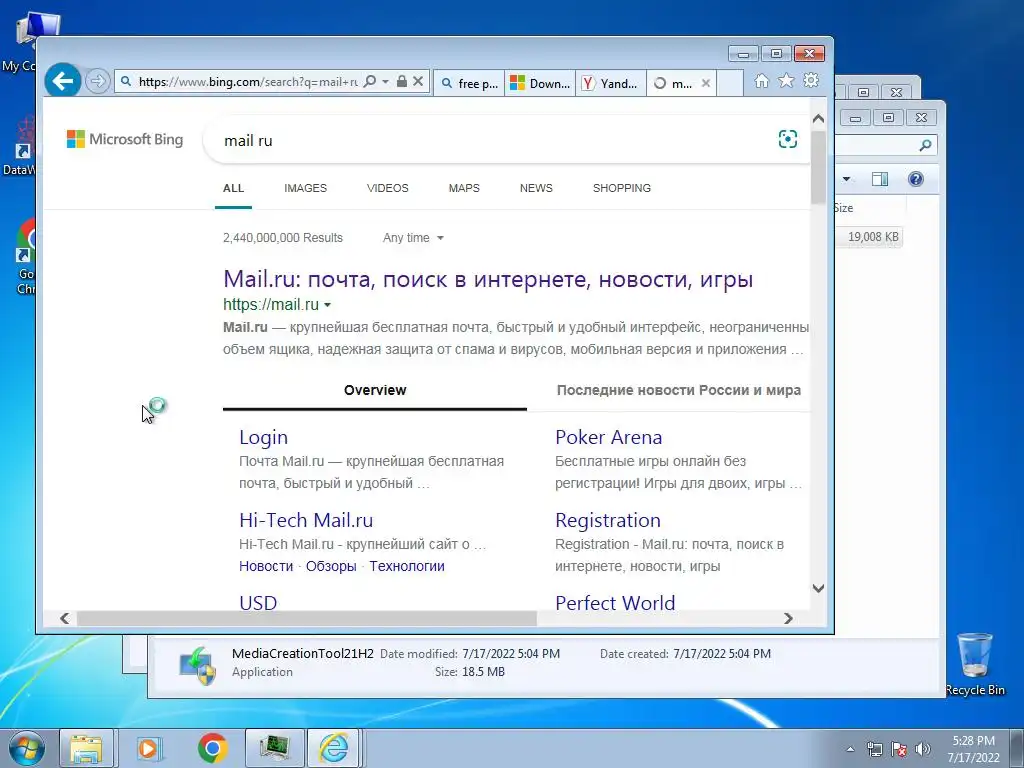Go back with the blue Back arrow

coord(63,81)
